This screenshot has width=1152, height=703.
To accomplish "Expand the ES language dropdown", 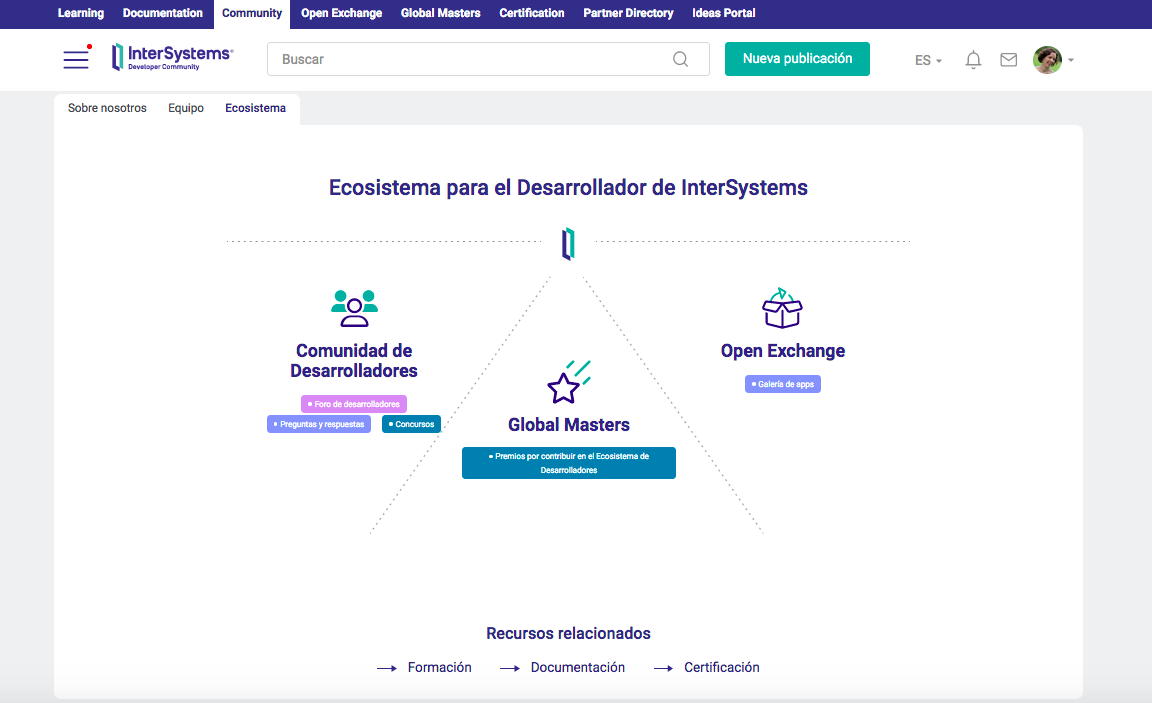I will coord(928,60).
